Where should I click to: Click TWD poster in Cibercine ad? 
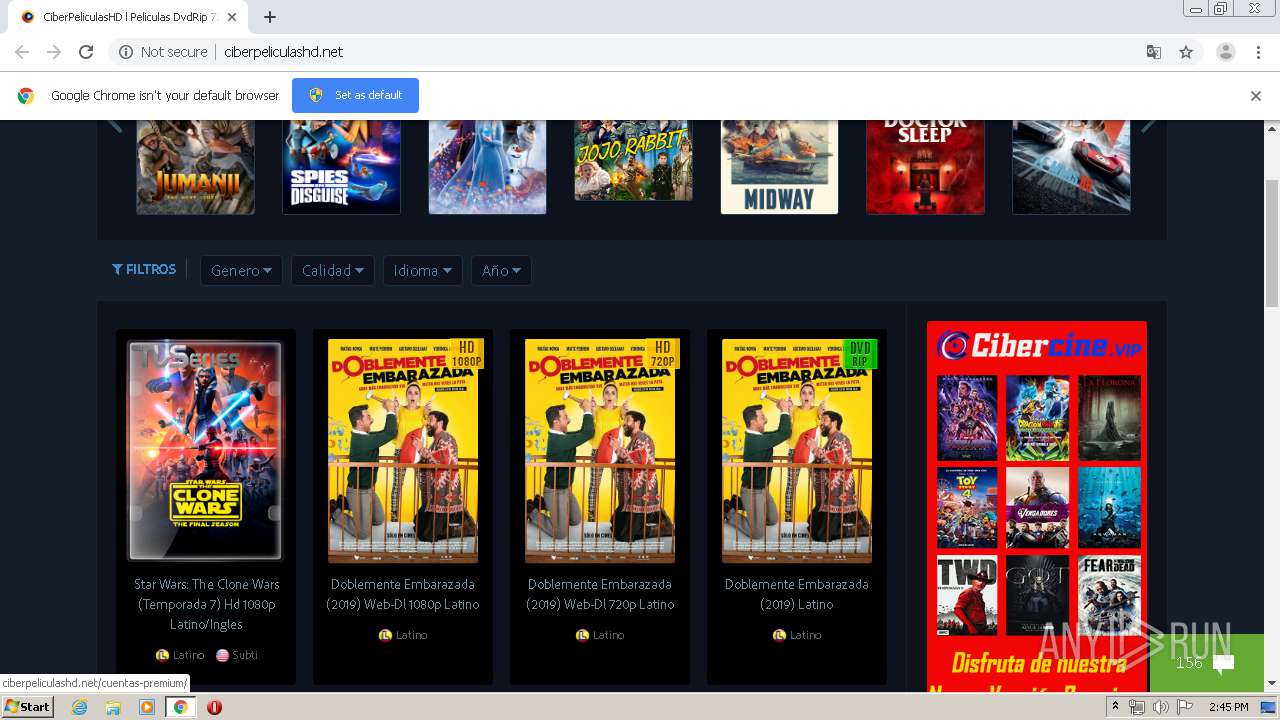(x=967, y=595)
